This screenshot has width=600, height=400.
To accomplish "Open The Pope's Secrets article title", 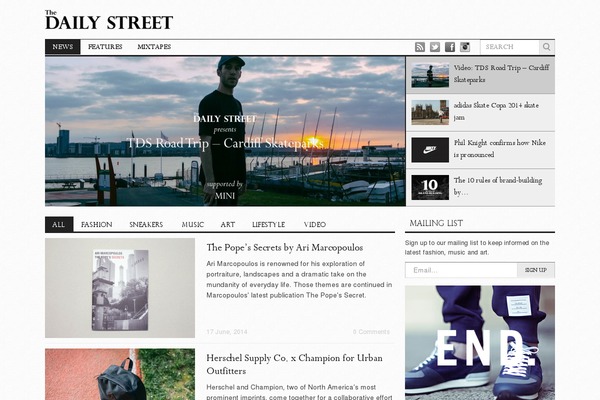I will coord(285,248).
